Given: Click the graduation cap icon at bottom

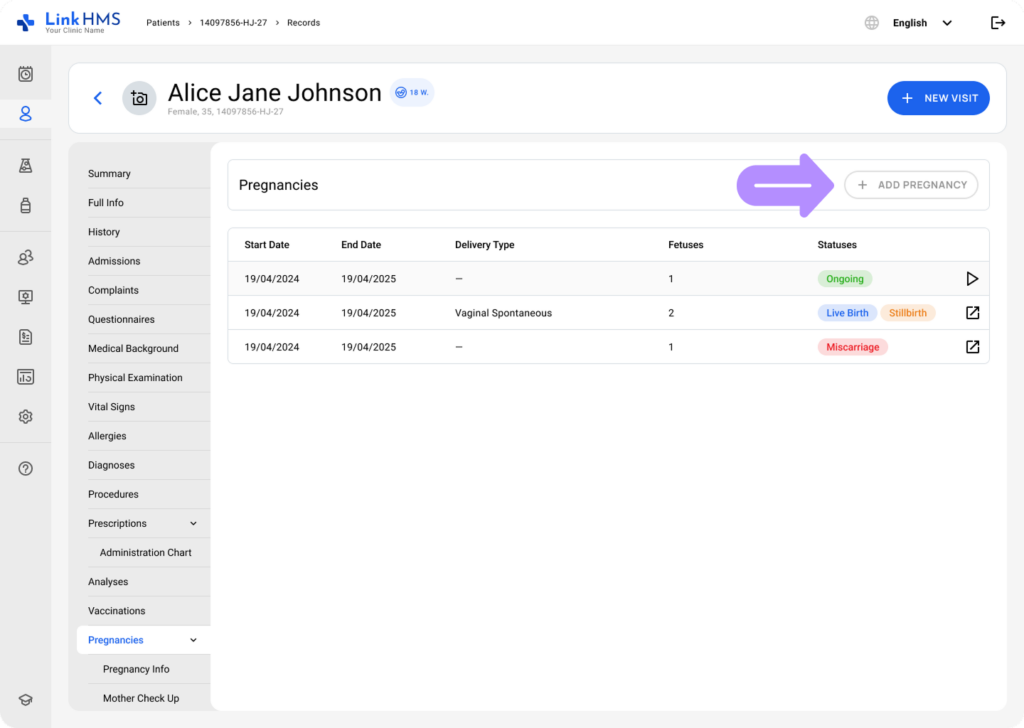Looking at the screenshot, I should point(26,700).
